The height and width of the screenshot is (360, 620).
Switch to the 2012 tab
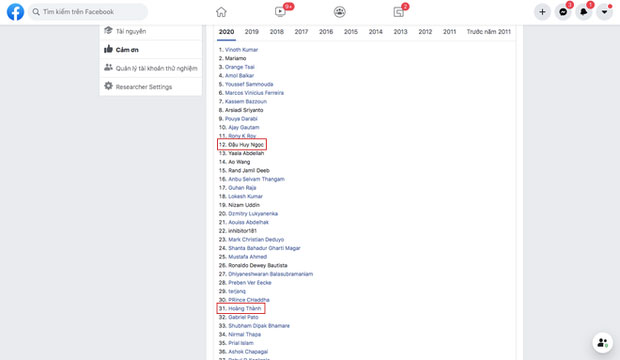(425, 32)
